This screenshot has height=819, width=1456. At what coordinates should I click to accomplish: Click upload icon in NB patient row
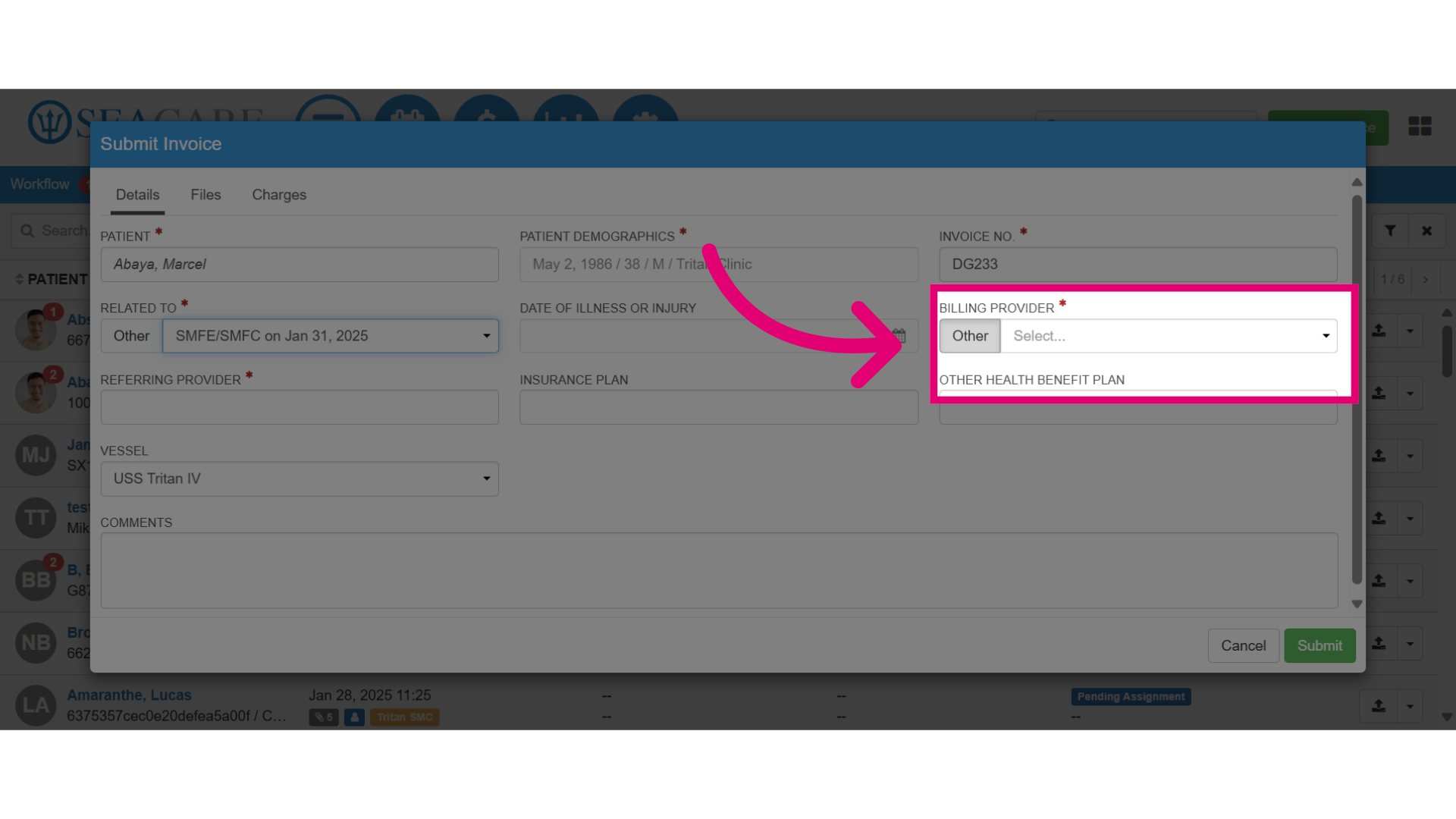(x=1379, y=643)
